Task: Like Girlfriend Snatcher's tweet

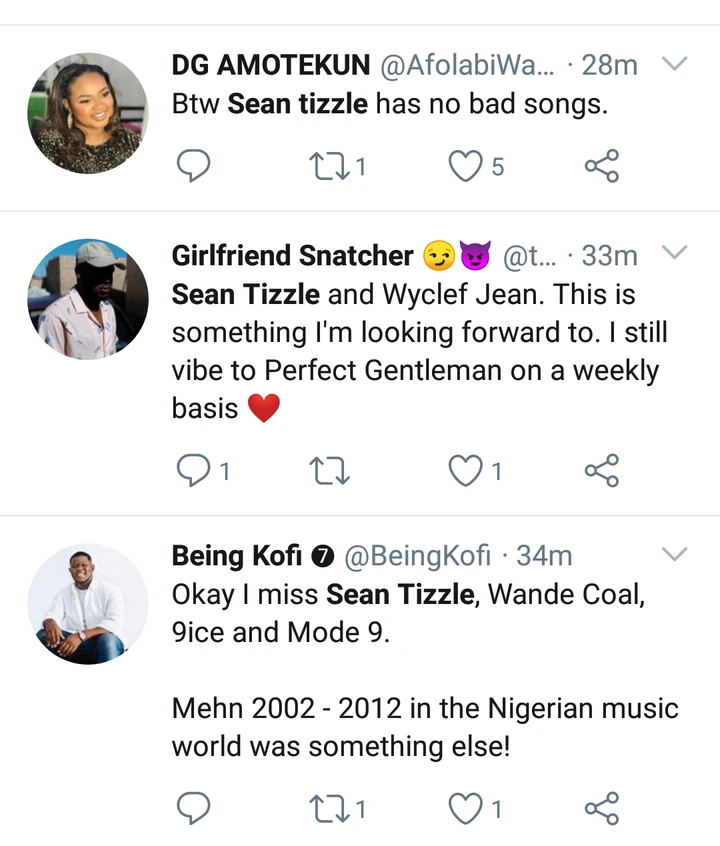Action: click(465, 471)
